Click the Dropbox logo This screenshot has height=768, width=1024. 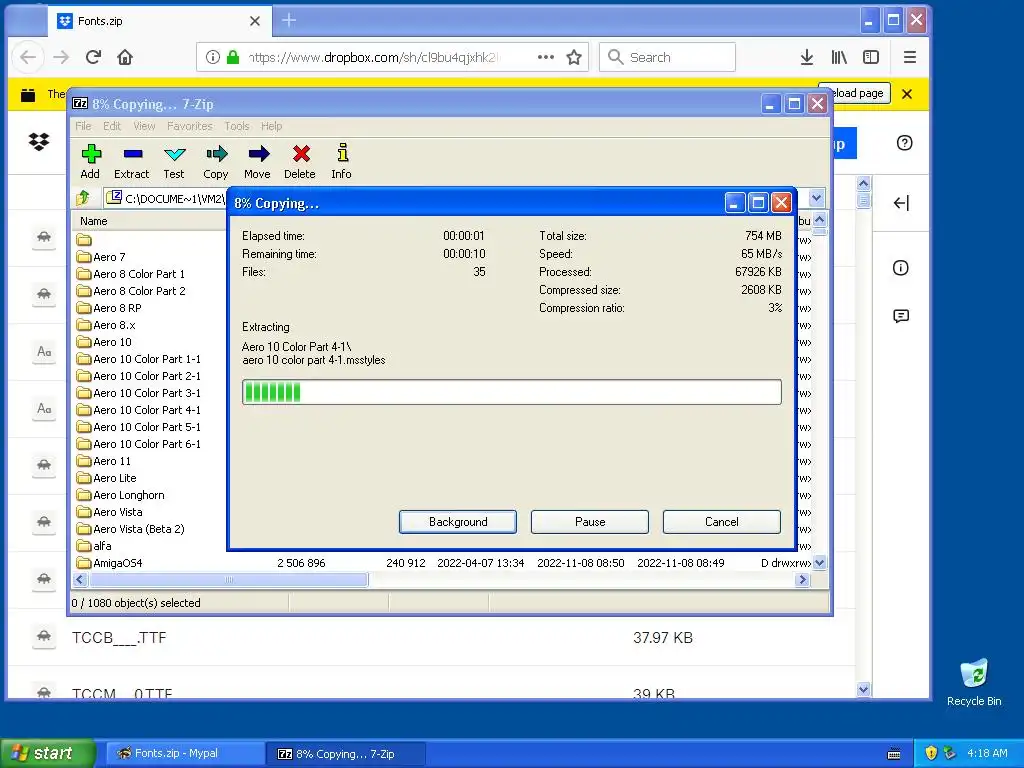click(39, 142)
